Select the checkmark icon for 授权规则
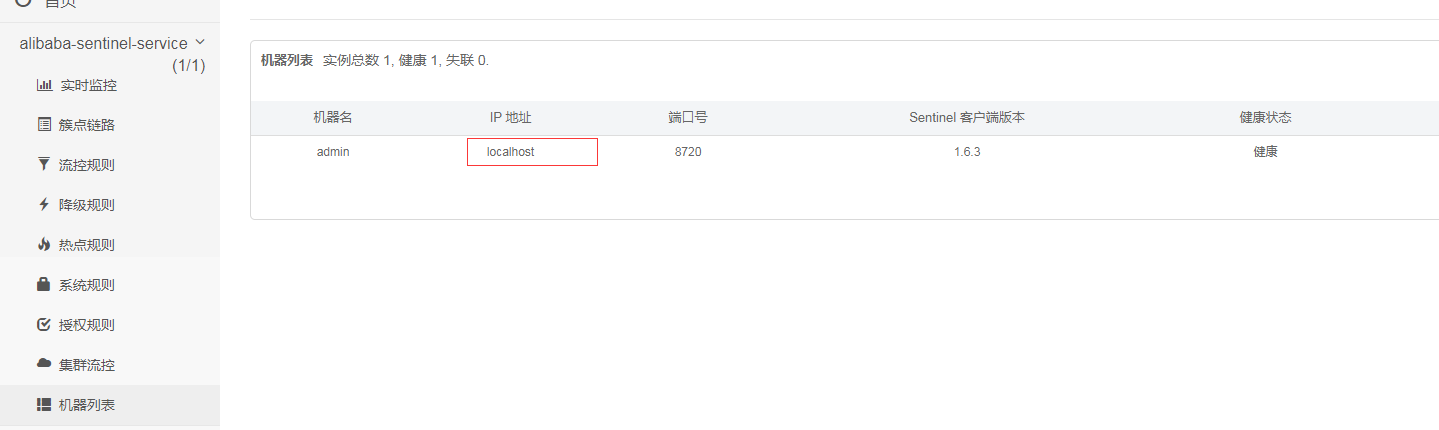1439x430 pixels. point(44,324)
